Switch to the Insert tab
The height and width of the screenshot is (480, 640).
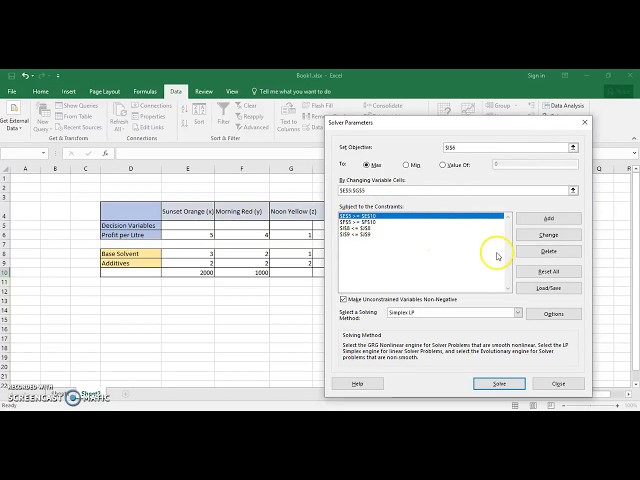(x=69, y=91)
